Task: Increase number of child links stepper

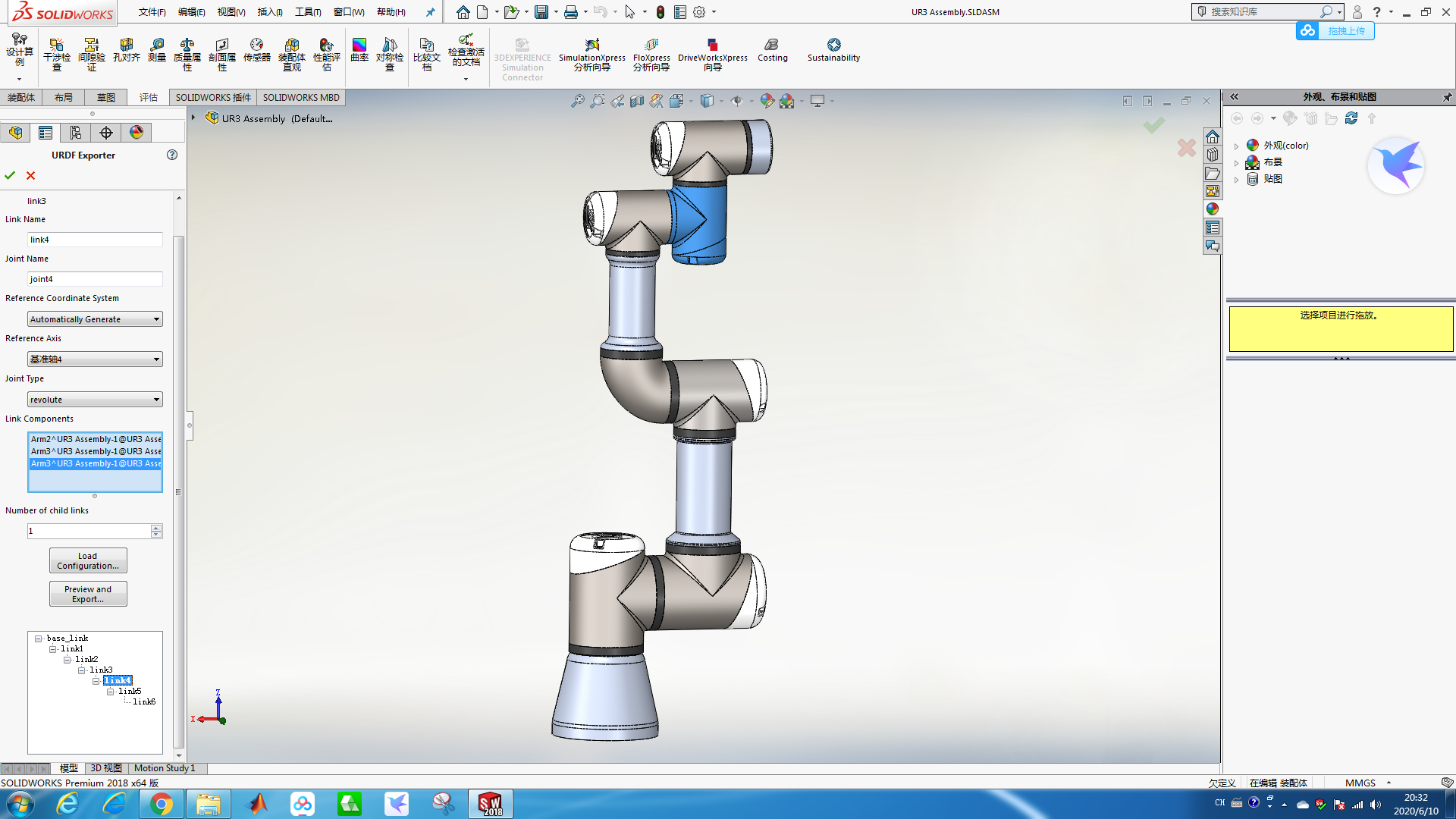Action: (x=156, y=528)
